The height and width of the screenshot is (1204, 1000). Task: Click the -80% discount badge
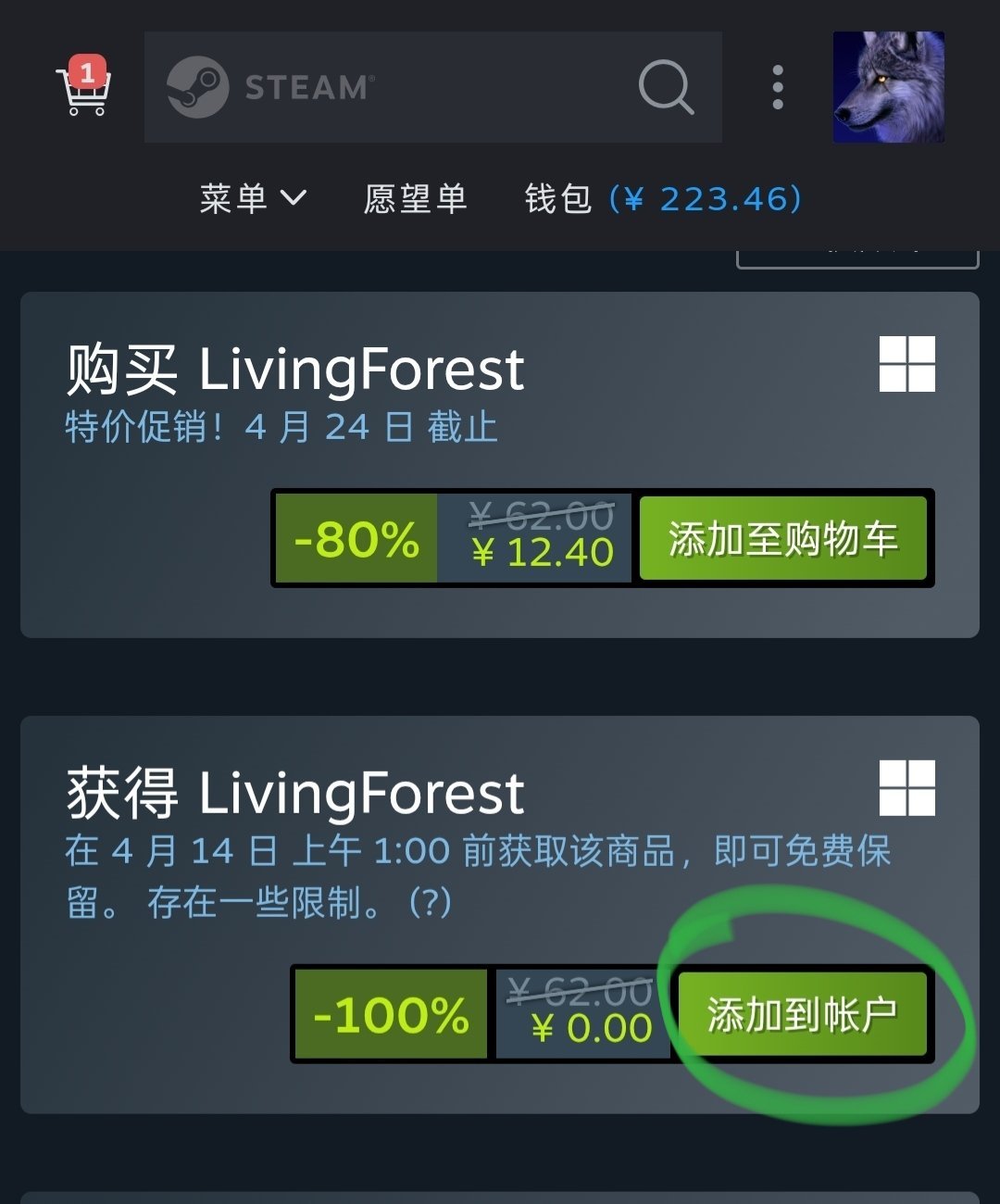356,538
